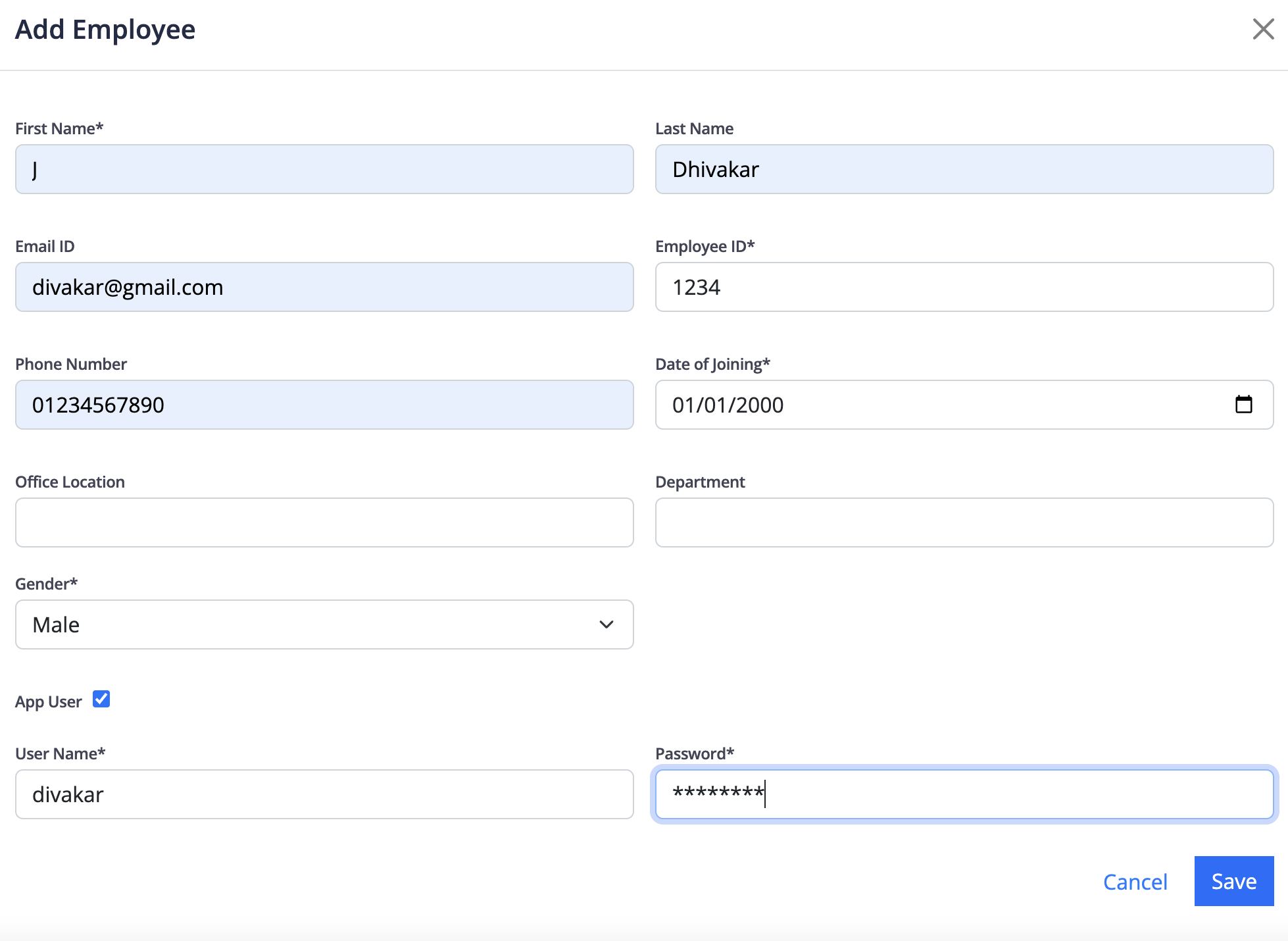
Task: Click the Date of Joining text
Action: (x=728, y=405)
